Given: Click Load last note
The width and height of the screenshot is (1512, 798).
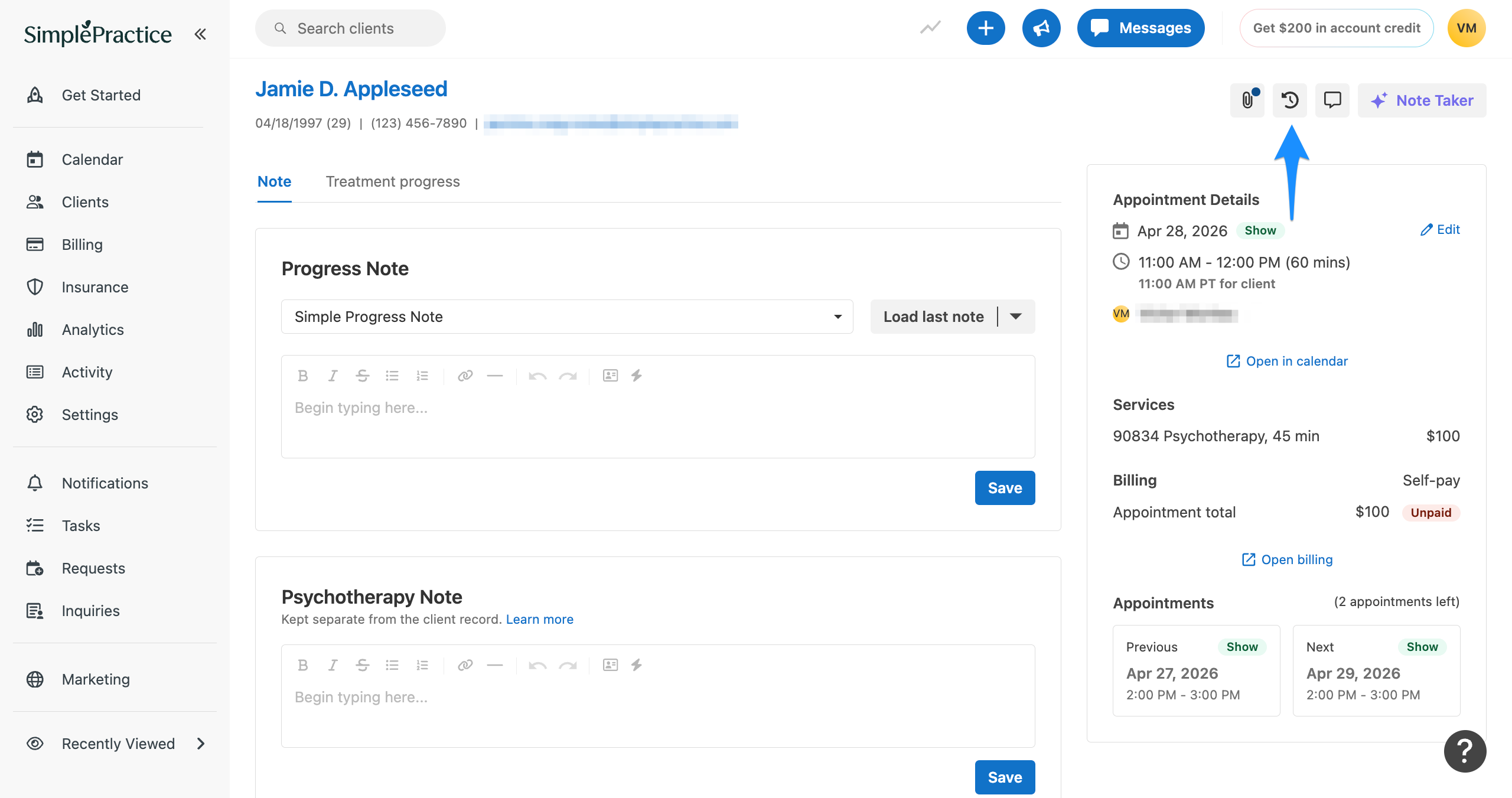Looking at the screenshot, I should point(934,317).
